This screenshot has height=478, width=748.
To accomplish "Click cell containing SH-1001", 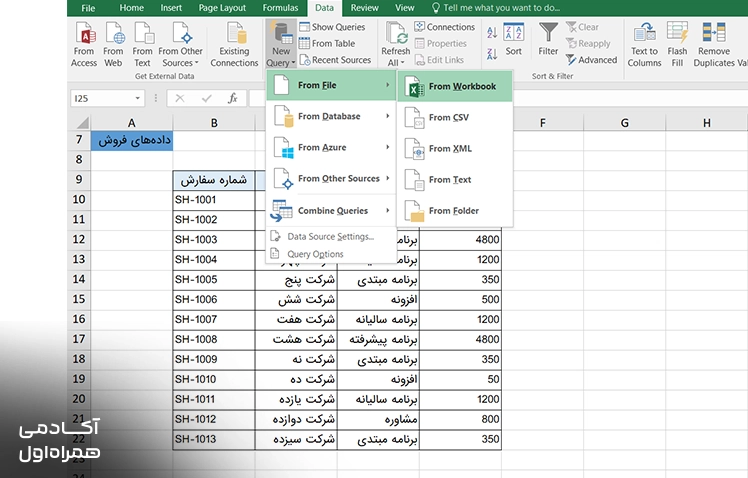I will (214, 200).
